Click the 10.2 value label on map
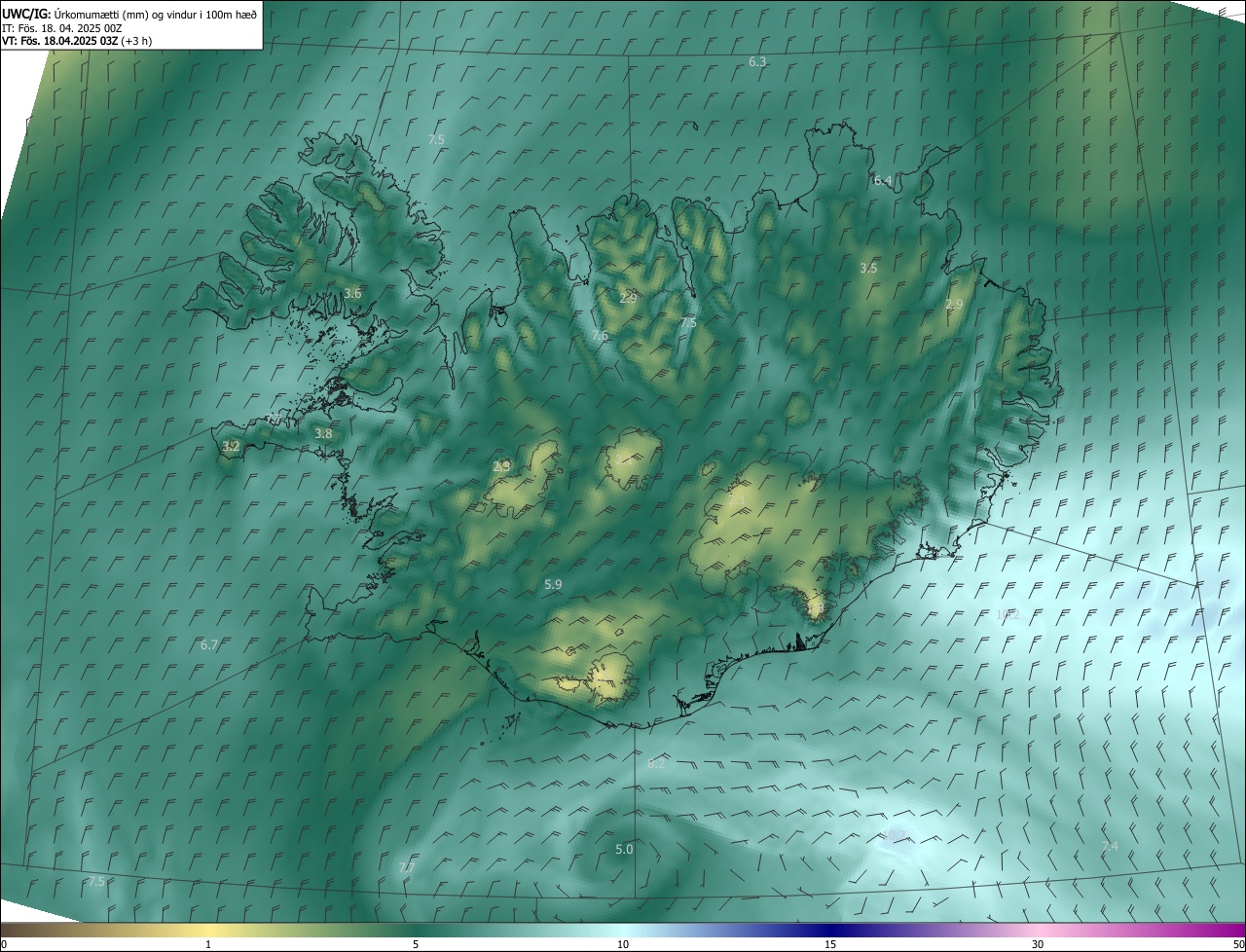The image size is (1246, 952). [x=1008, y=614]
